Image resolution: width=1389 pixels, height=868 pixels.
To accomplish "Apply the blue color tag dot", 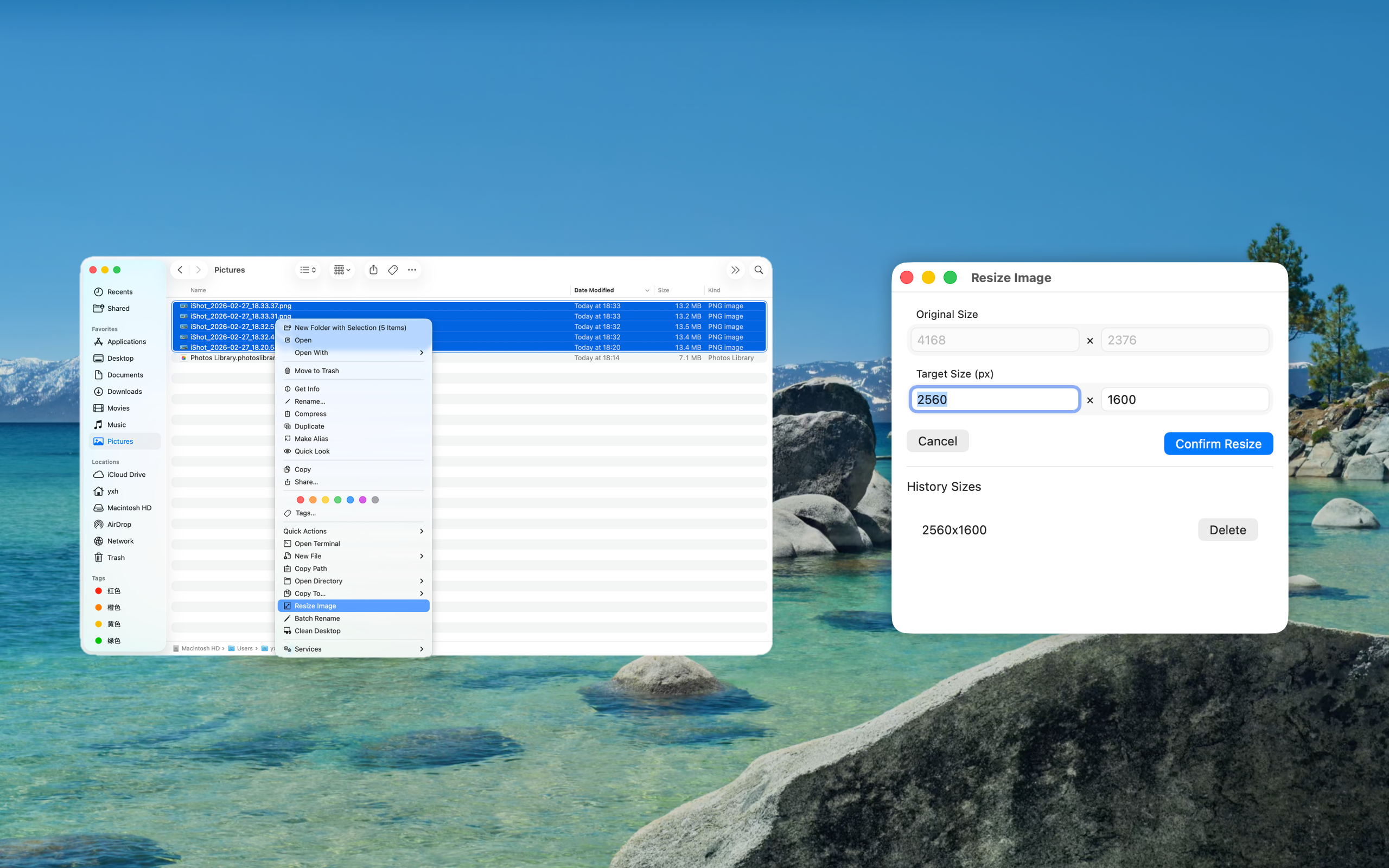I will [350, 500].
